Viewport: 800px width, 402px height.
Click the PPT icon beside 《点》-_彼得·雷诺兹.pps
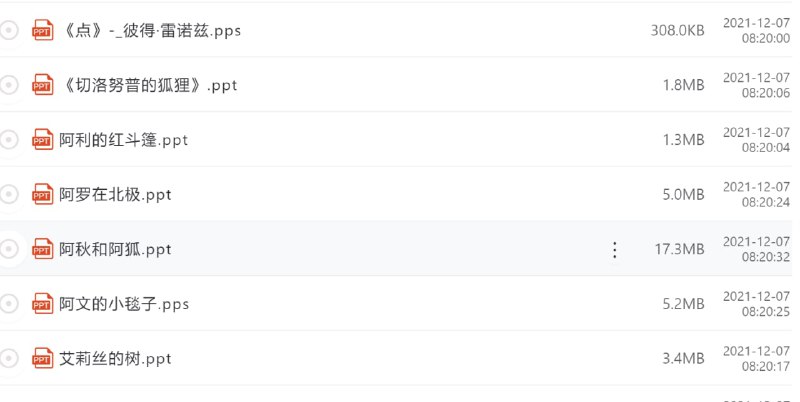(x=42, y=30)
